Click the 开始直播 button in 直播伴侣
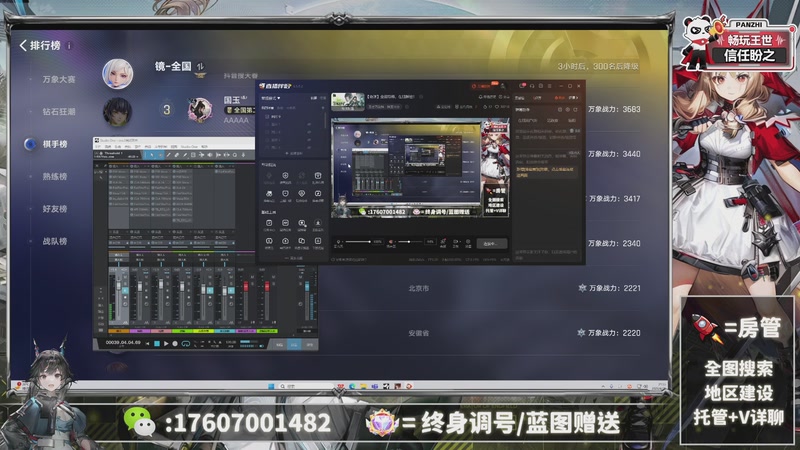 490,243
